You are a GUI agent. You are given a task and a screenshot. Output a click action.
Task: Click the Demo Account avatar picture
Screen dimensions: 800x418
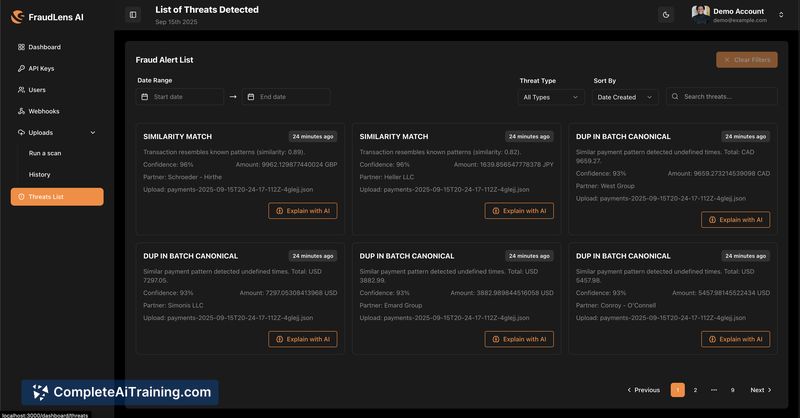point(701,14)
